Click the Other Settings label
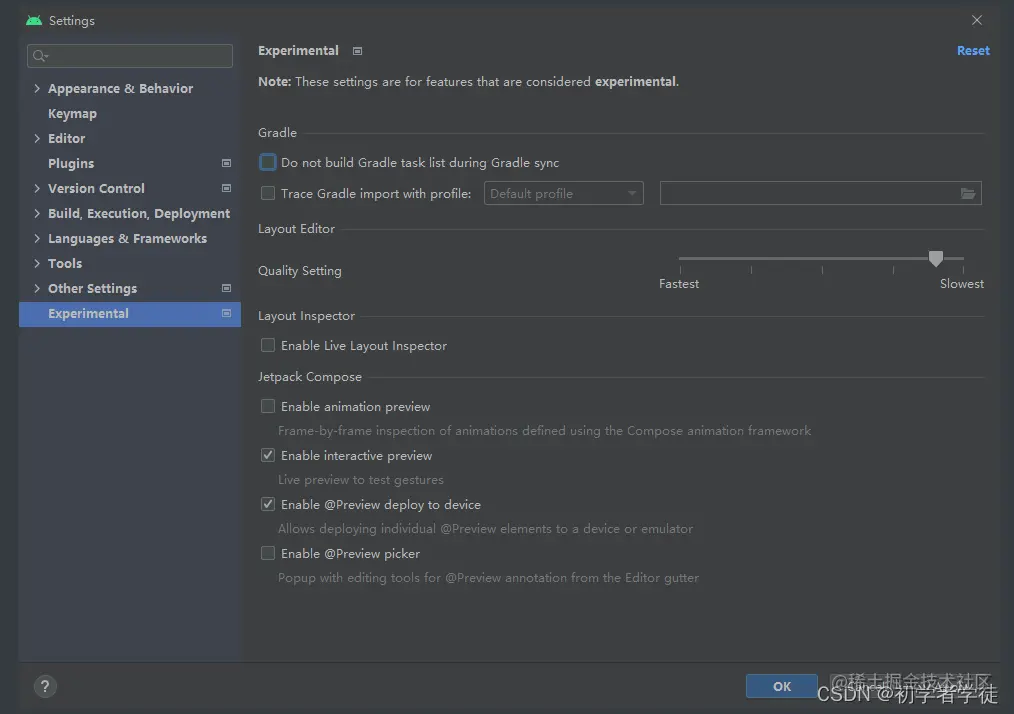 (x=92, y=288)
